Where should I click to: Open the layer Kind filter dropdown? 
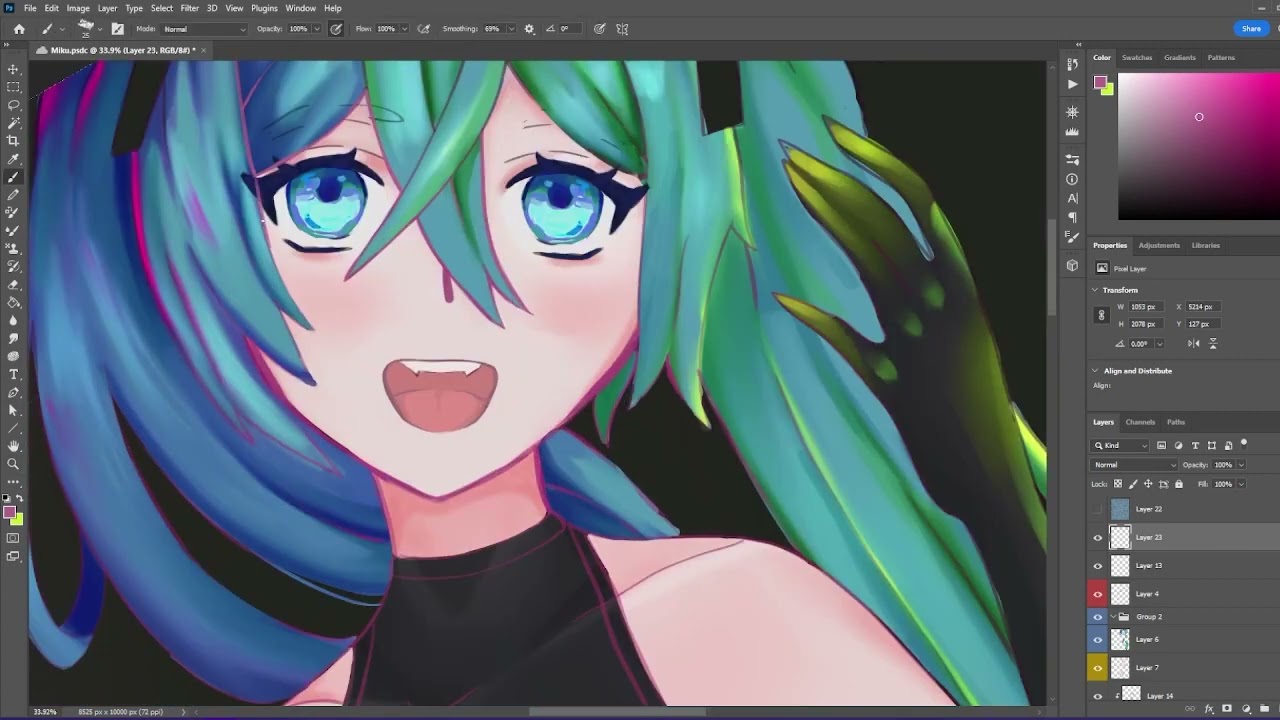click(x=1121, y=445)
